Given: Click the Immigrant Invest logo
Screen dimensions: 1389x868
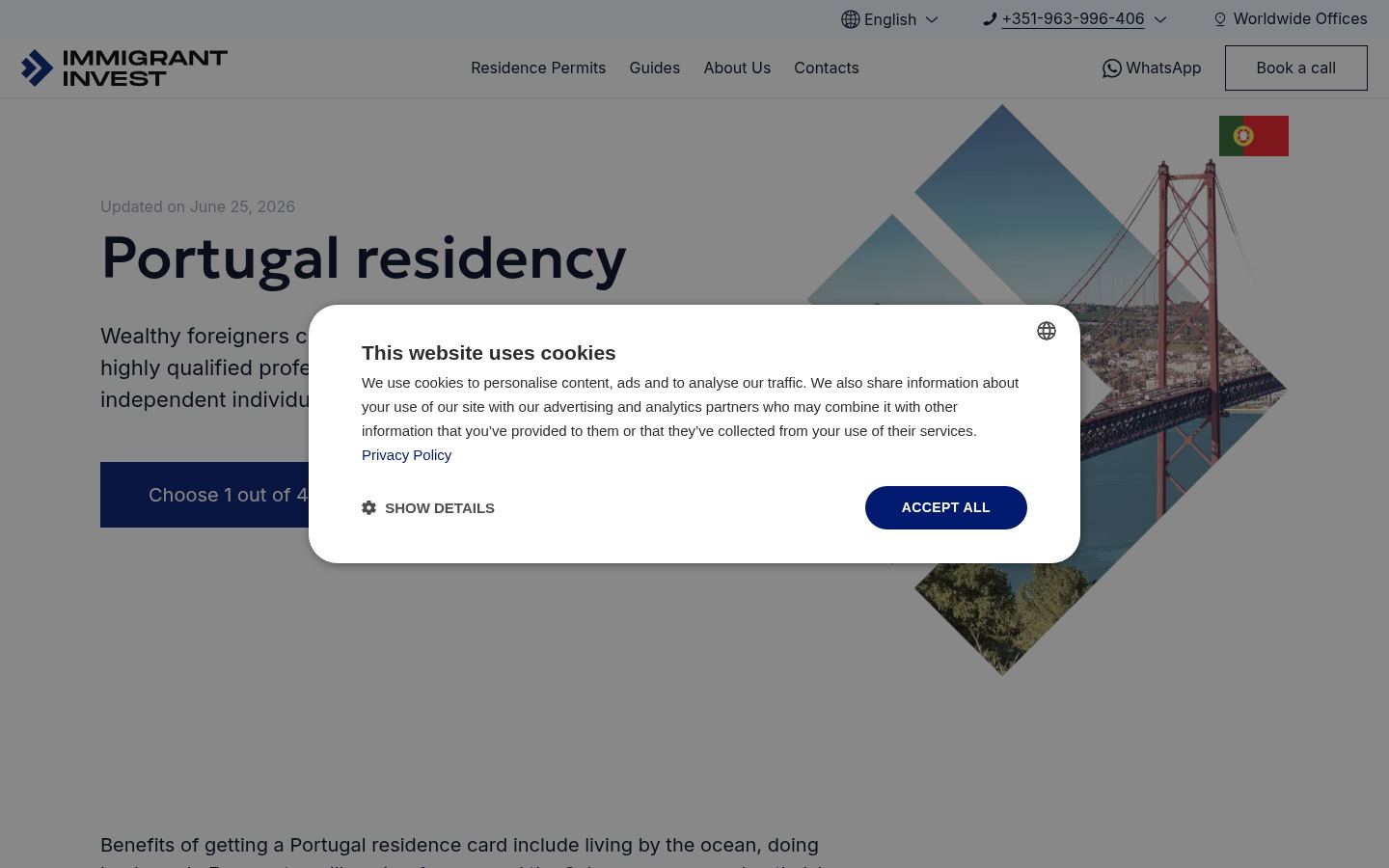Looking at the screenshot, I should click(124, 68).
